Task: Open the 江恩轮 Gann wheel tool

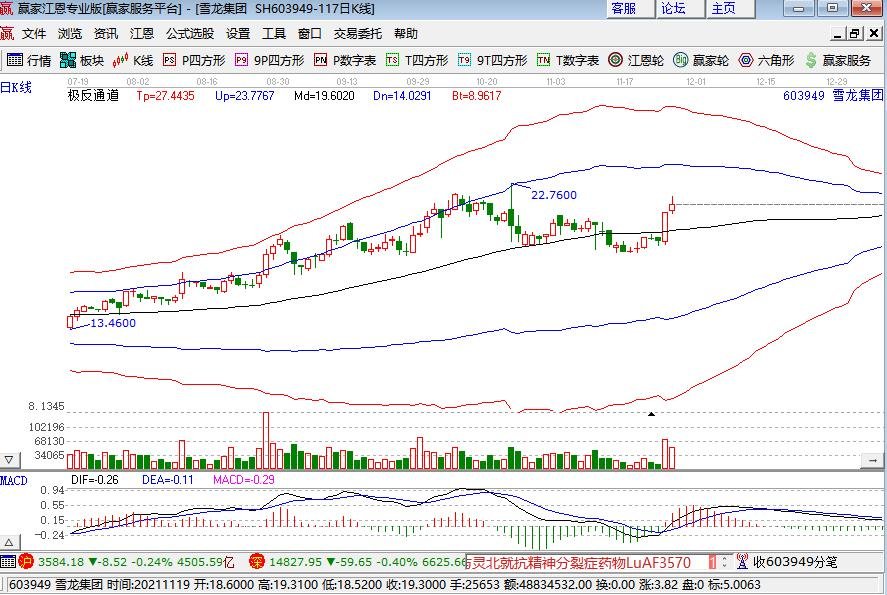Action: point(636,60)
